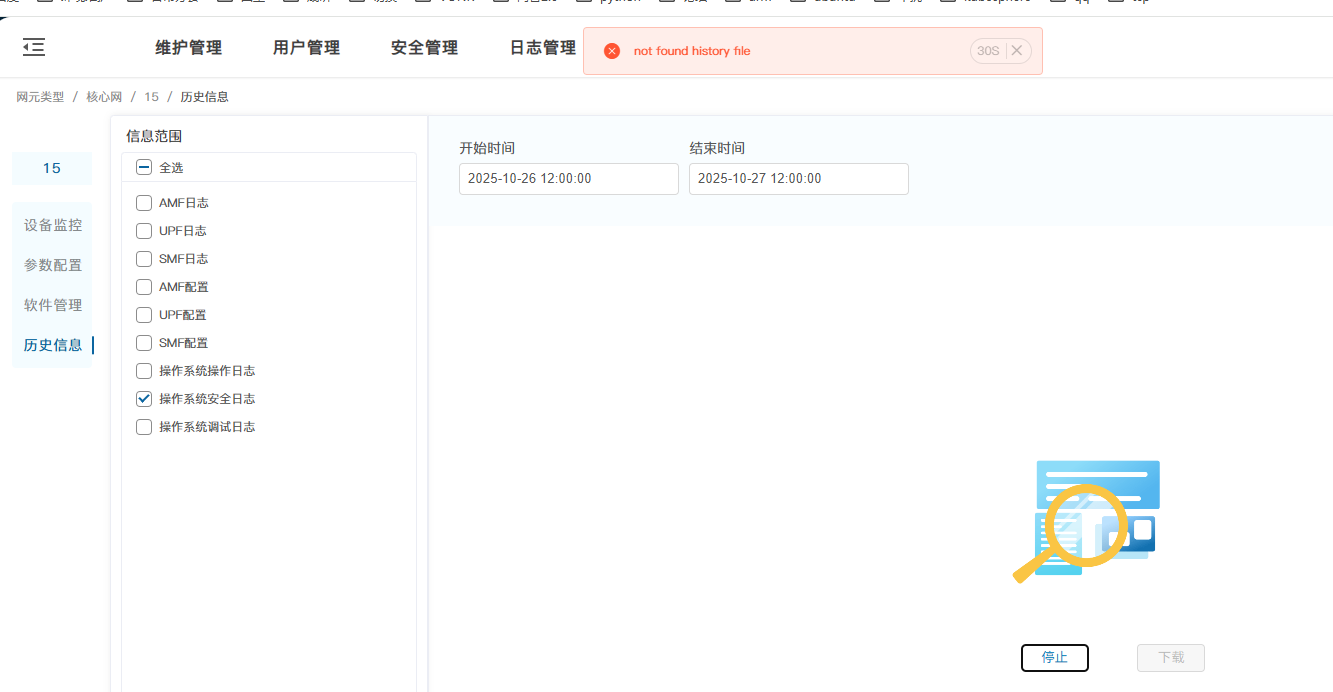Go to 用户管理 in the top navigation

(x=306, y=48)
